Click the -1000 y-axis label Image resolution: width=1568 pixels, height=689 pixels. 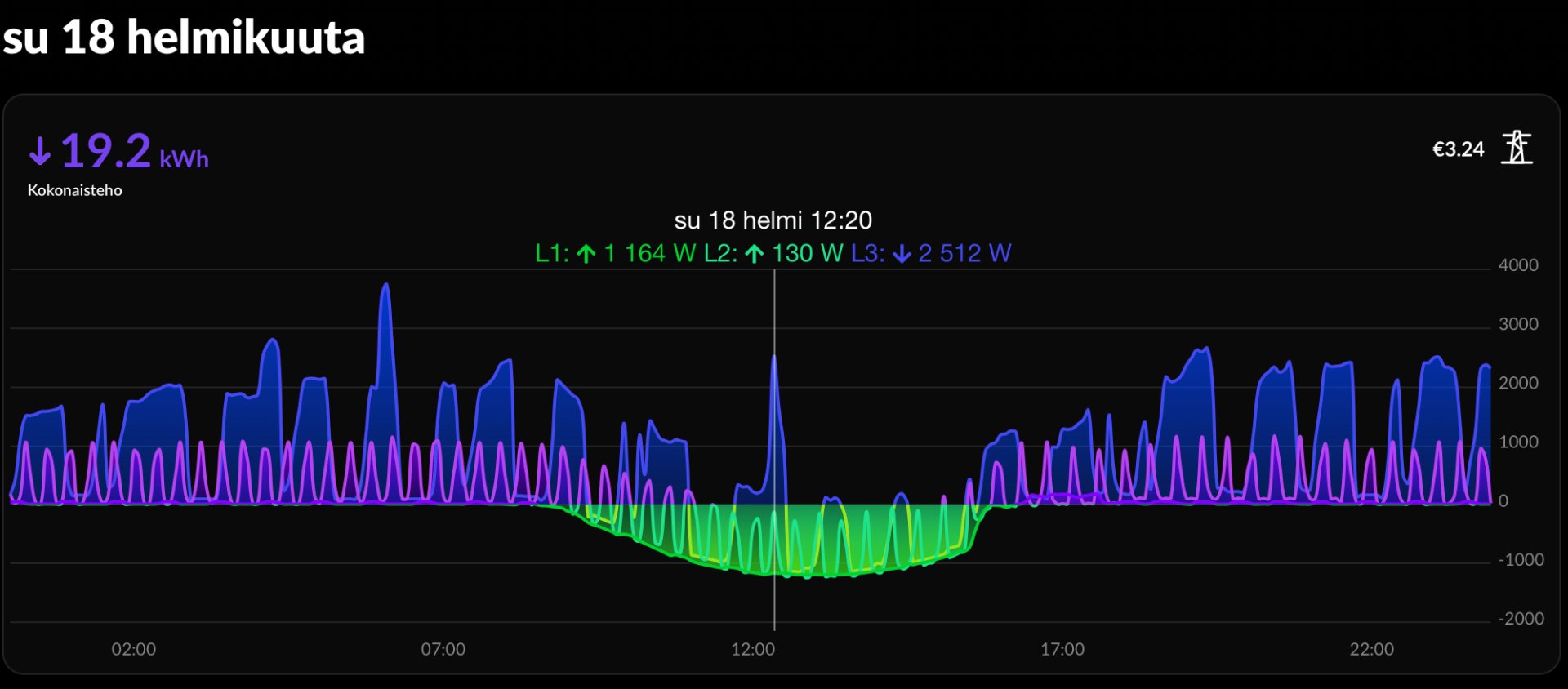tap(1521, 560)
